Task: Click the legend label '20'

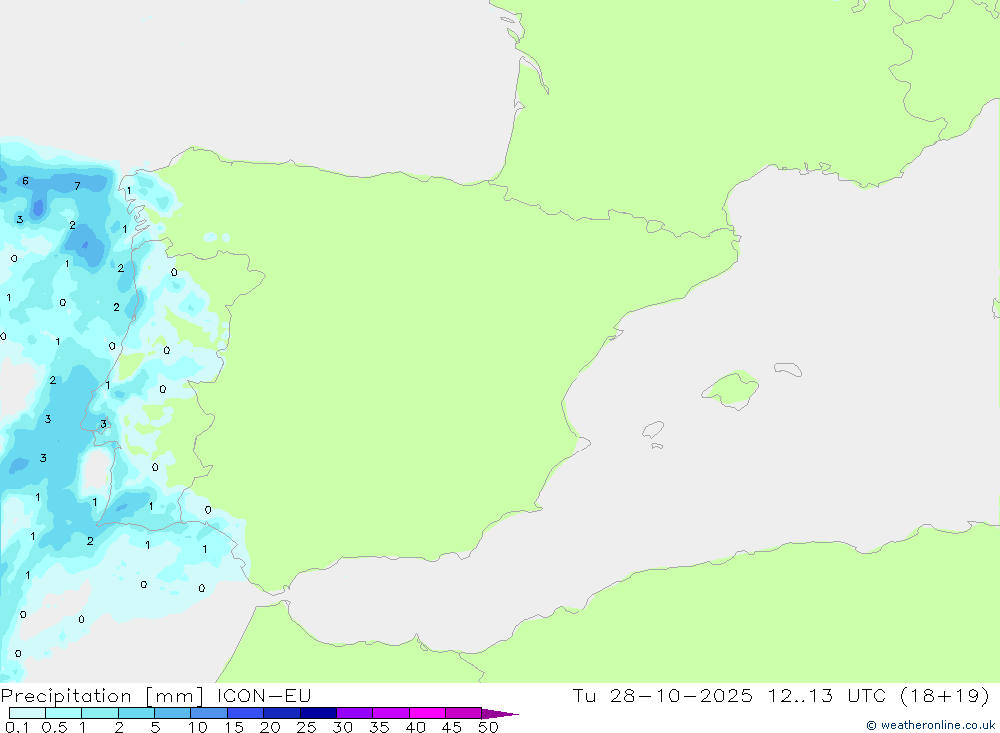Action: coord(270,727)
